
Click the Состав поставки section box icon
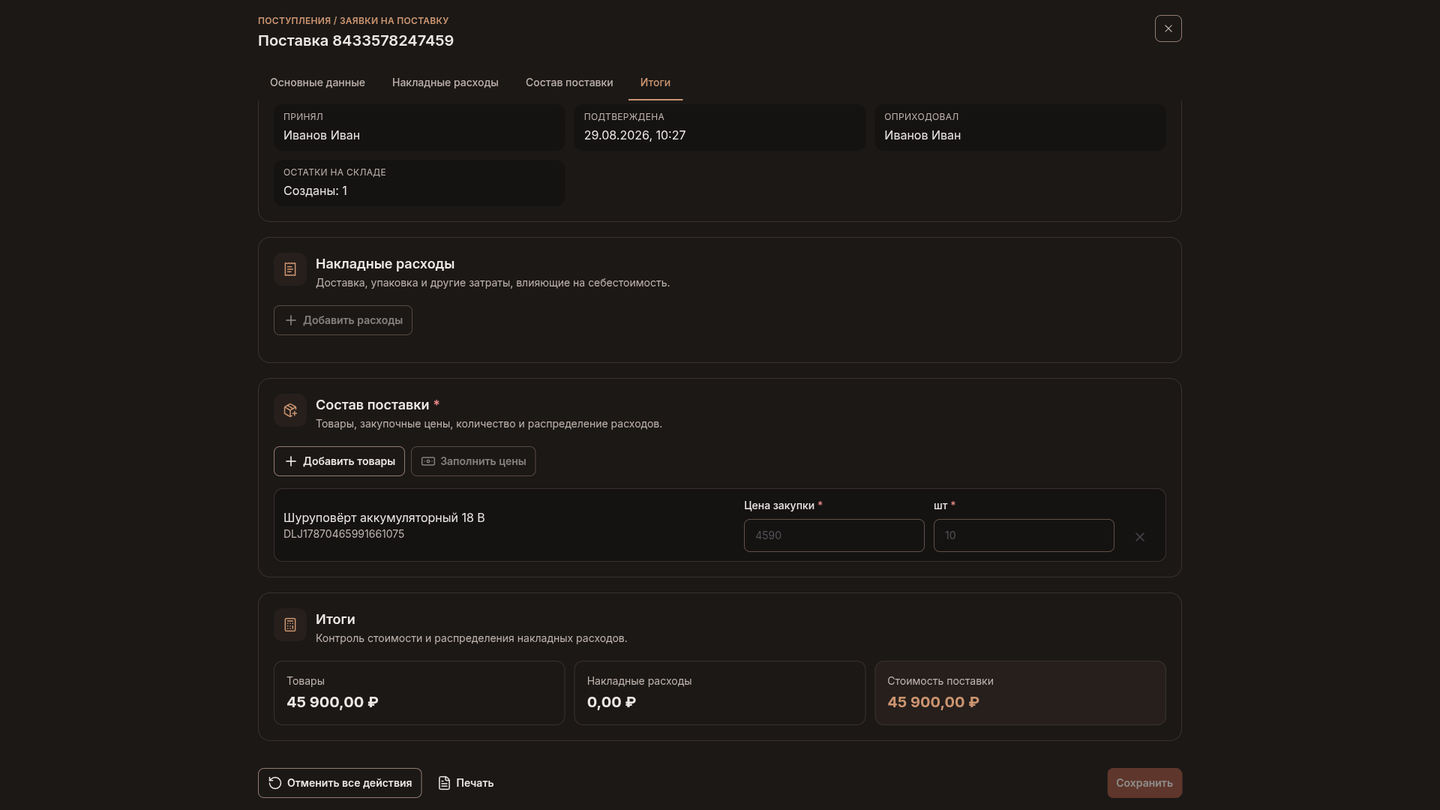(x=290, y=410)
